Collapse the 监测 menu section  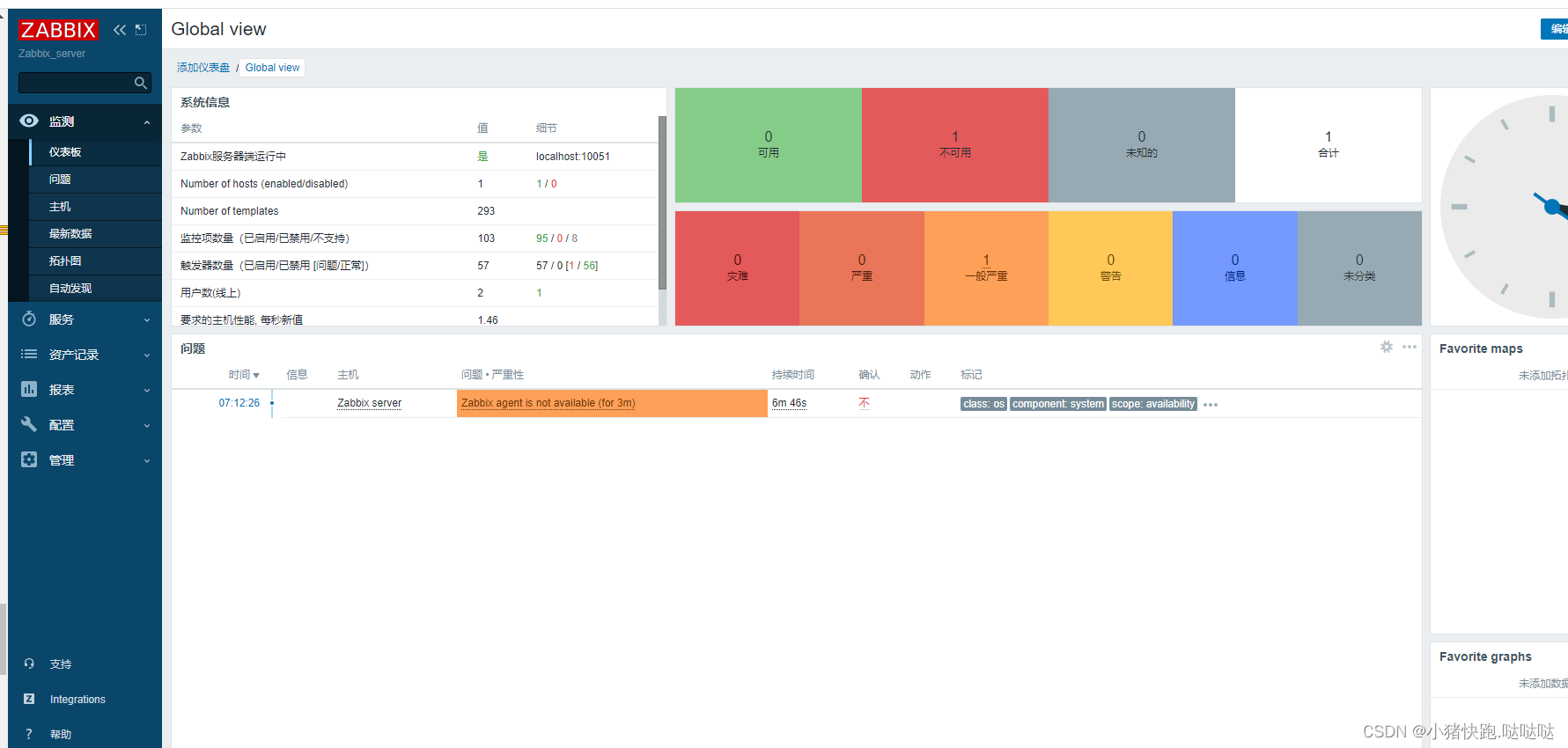pyautogui.click(x=147, y=122)
